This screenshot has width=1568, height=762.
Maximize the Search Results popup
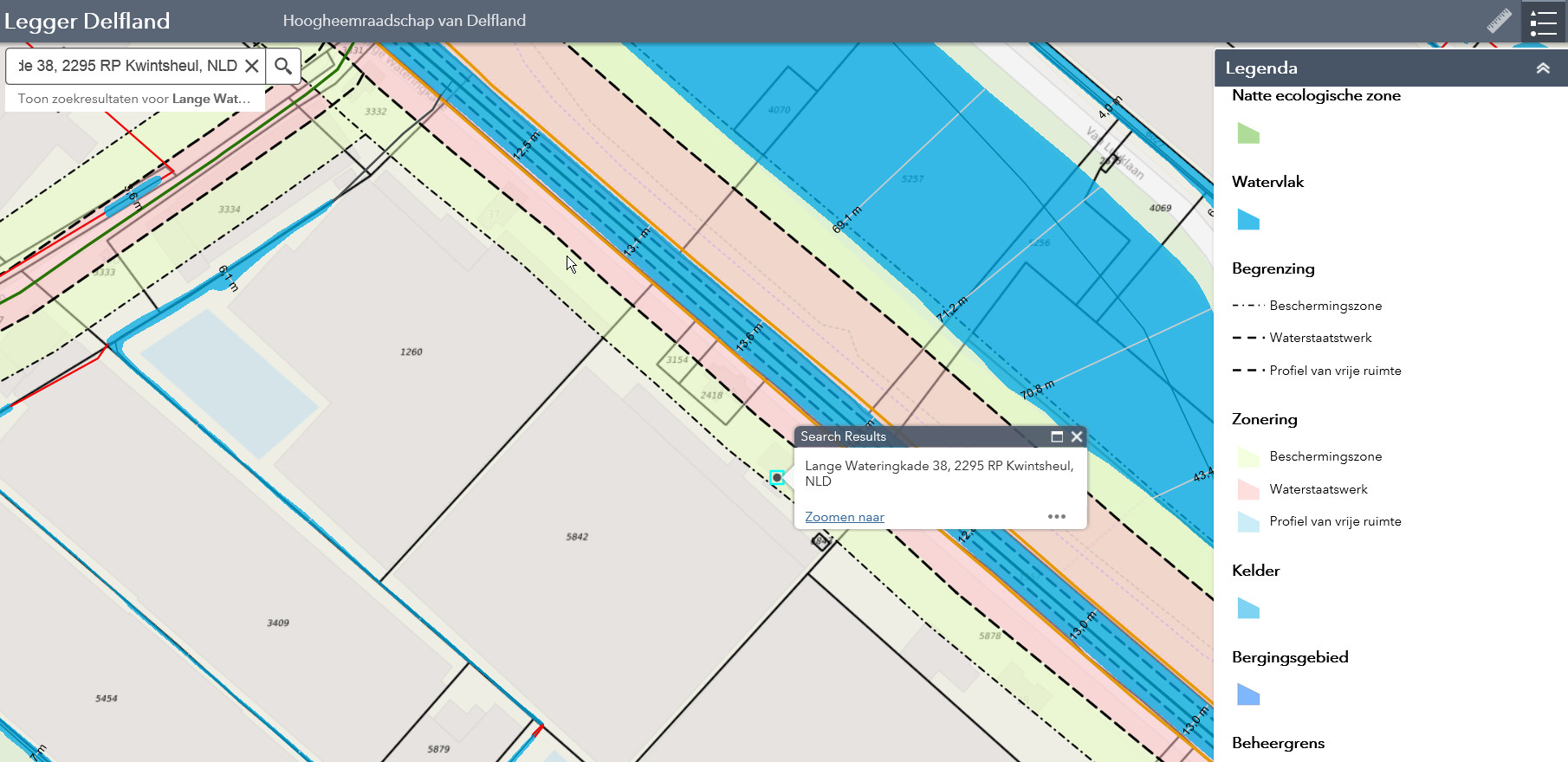tap(1057, 436)
